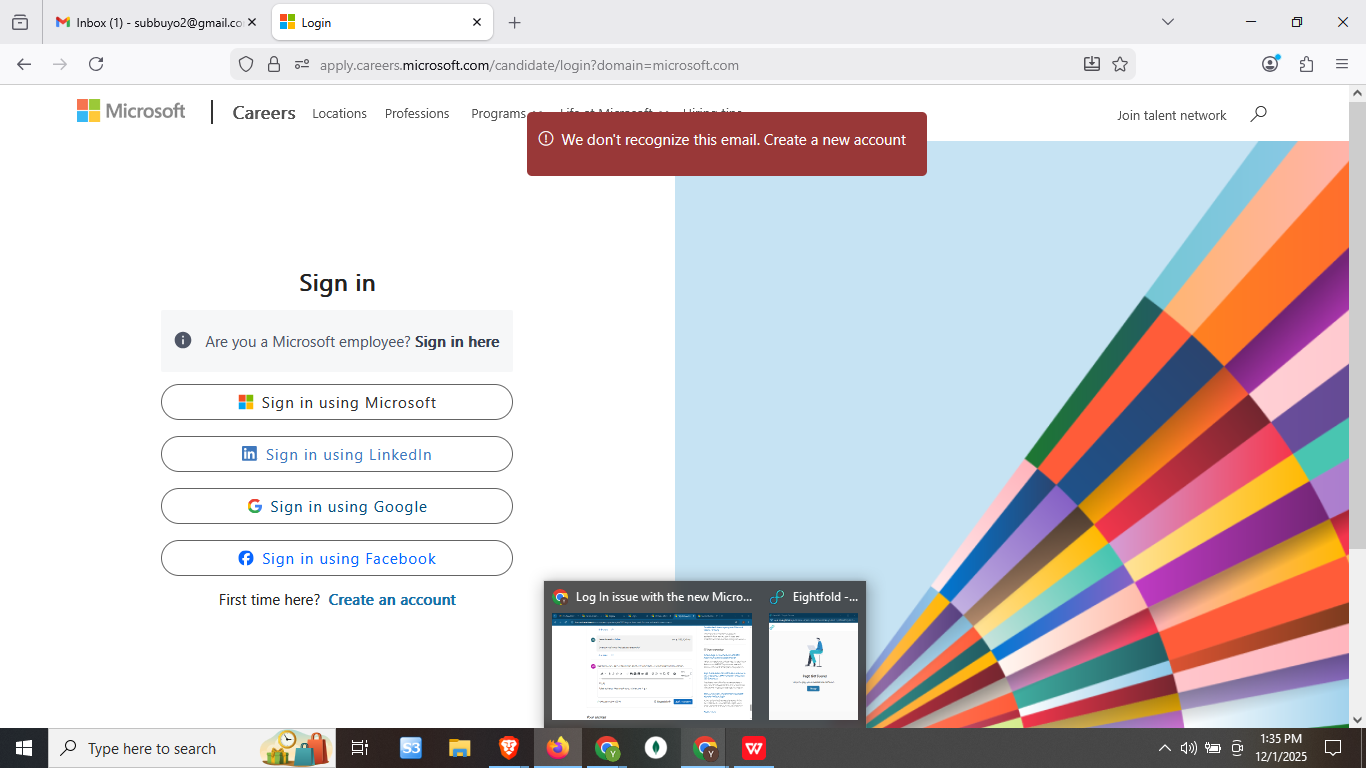1366x768 pixels.
Task: Expand the Programs navigation dropdown
Action: [x=506, y=113]
